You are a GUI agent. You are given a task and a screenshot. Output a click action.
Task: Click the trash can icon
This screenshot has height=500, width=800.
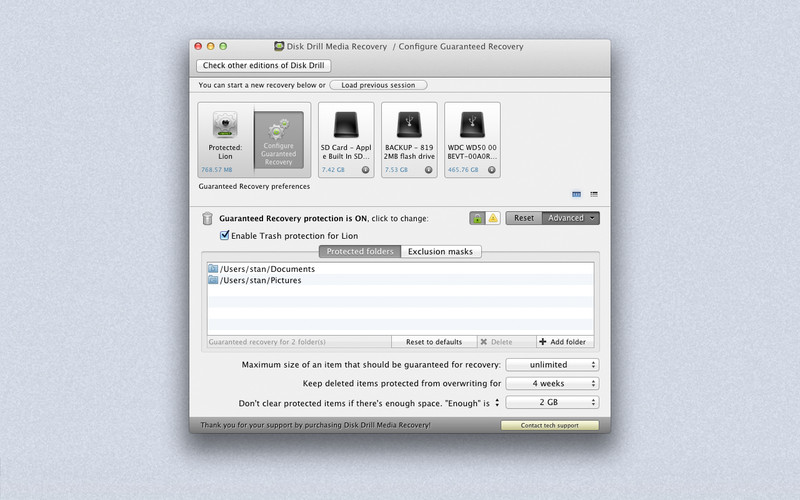207,218
